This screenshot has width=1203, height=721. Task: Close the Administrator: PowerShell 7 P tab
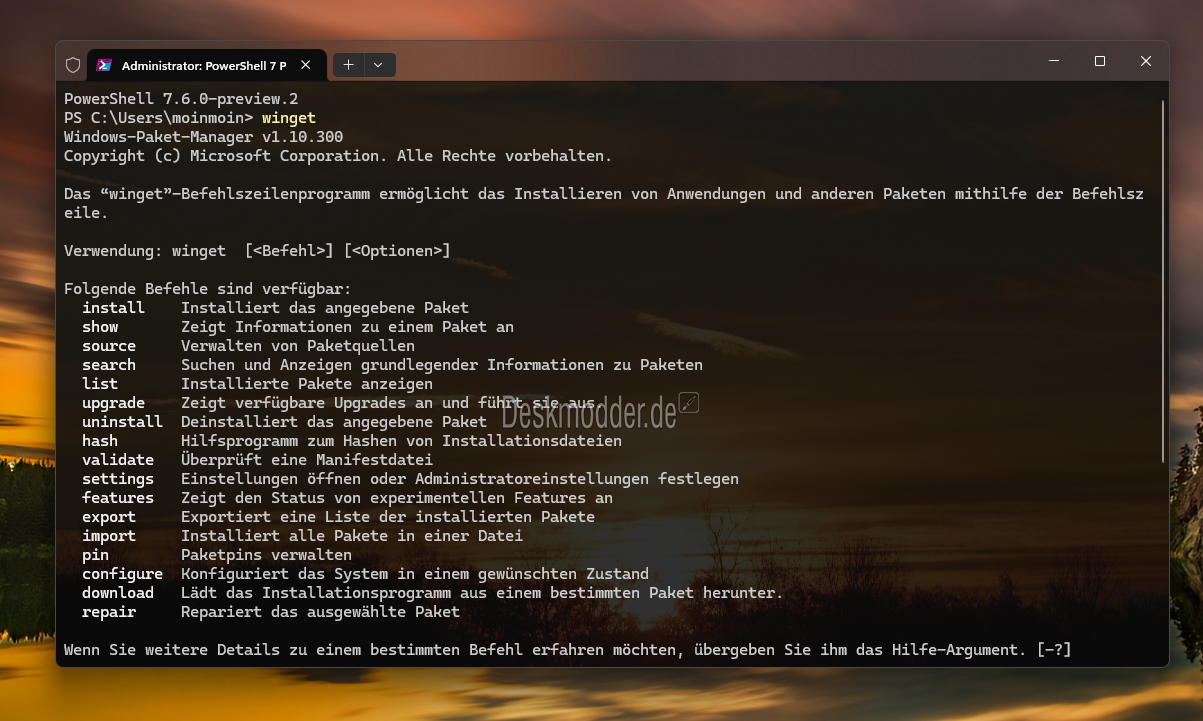pyautogui.click(x=306, y=65)
